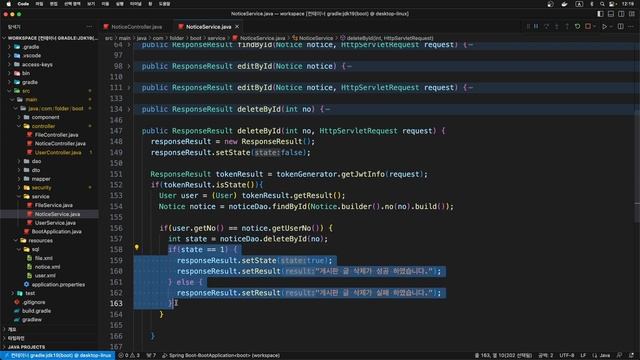Pause the debug session
This screenshot has width=640, height=360.
pyautogui.click(x=536, y=27)
